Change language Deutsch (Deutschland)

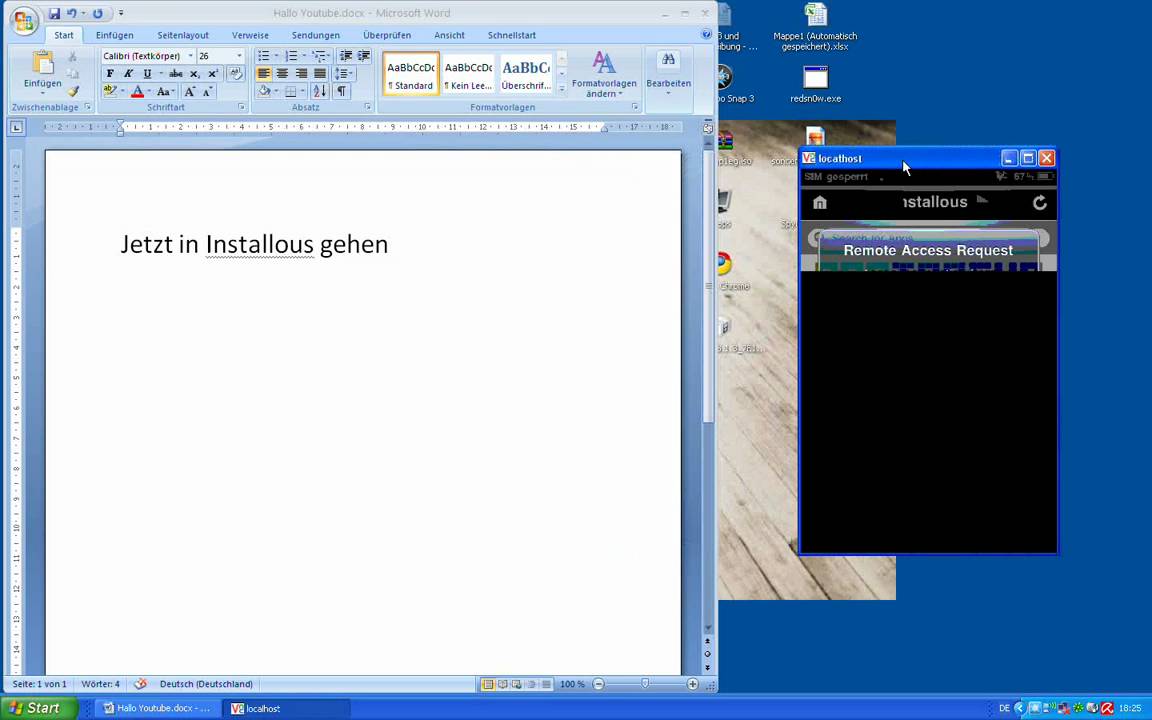206,684
